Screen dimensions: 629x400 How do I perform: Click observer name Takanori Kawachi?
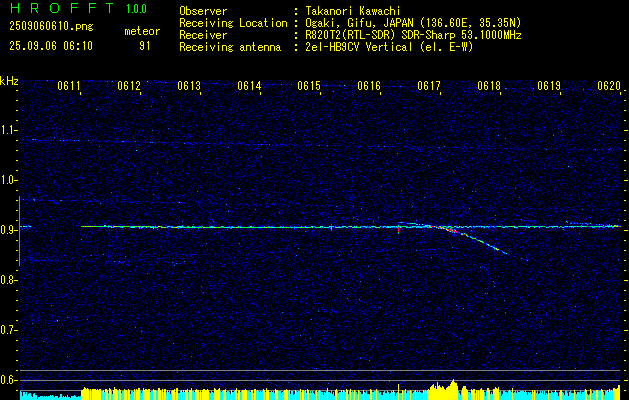point(352,11)
